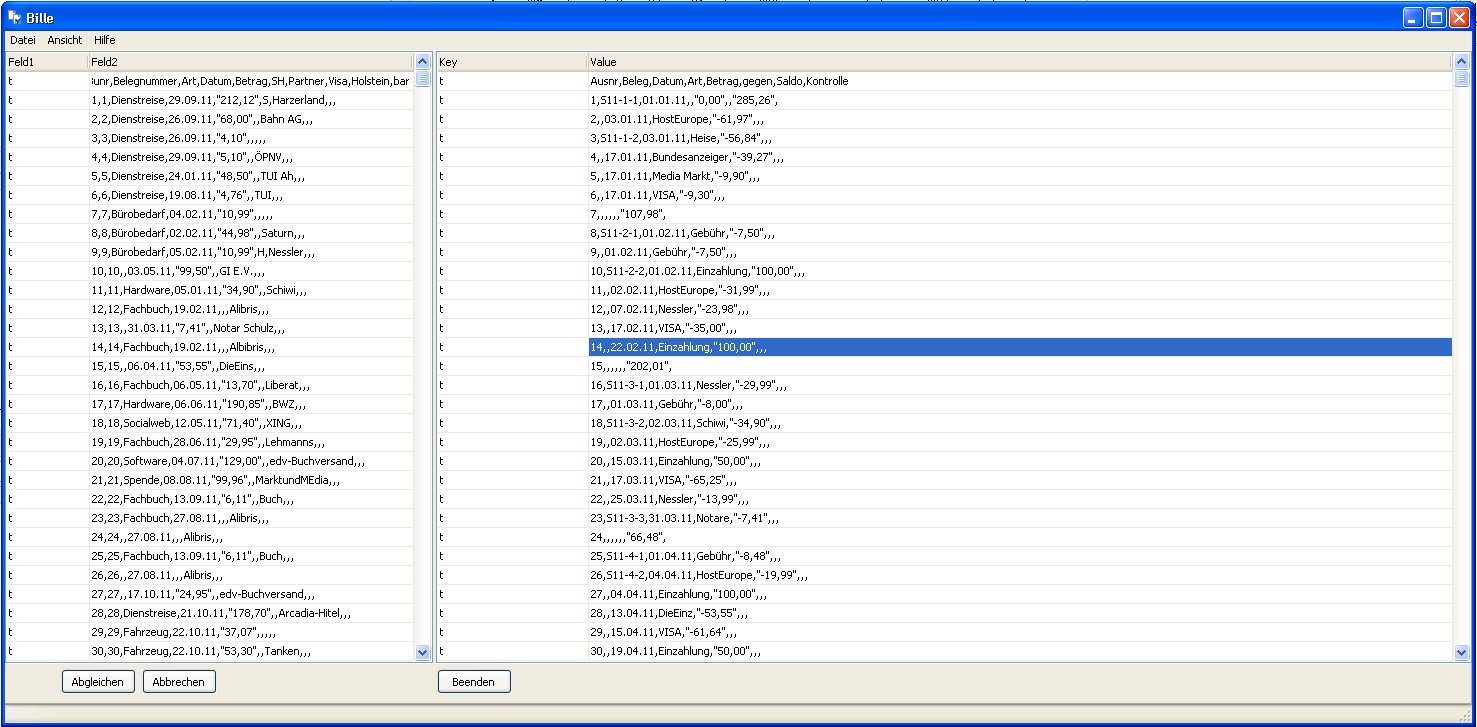Open the Ansicht menu
Image resolution: width=1477 pixels, height=727 pixels.
coord(65,40)
